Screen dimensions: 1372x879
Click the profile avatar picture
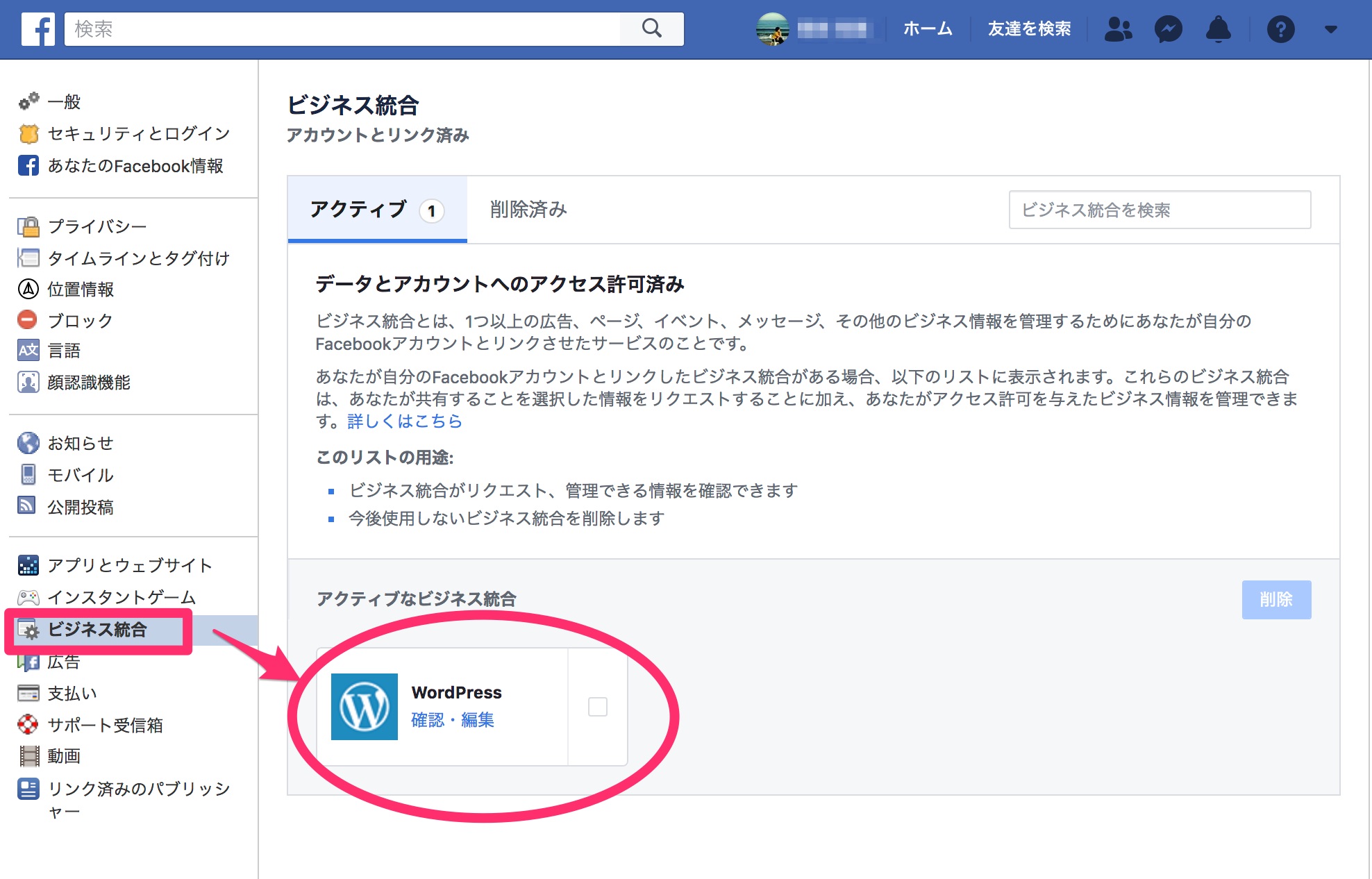point(772,29)
